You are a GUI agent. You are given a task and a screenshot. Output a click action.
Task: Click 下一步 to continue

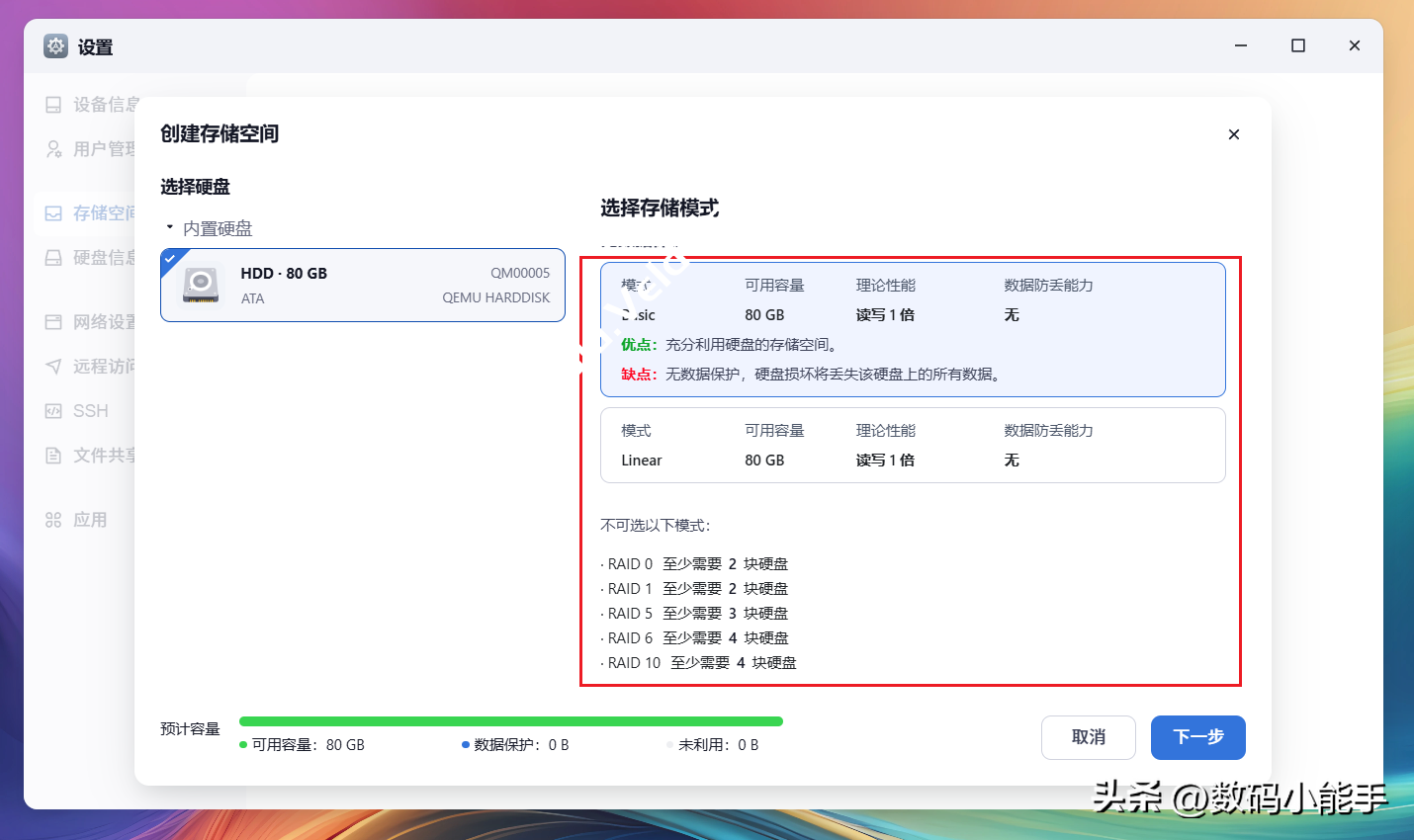click(x=1197, y=737)
